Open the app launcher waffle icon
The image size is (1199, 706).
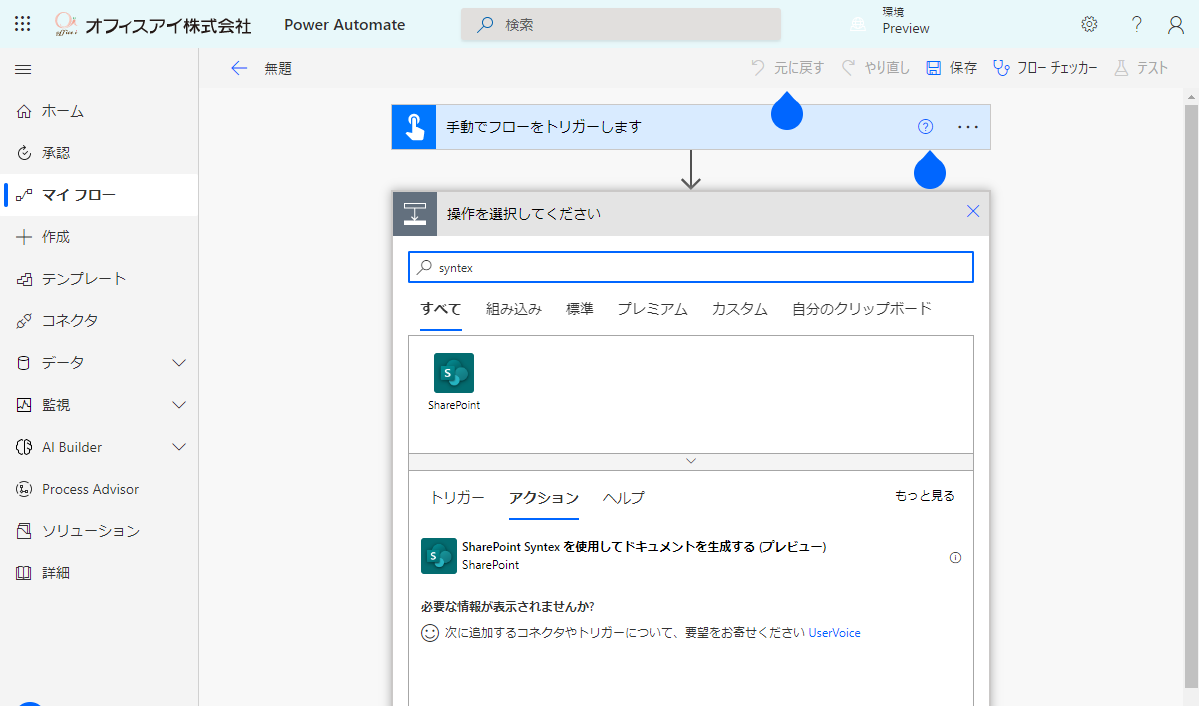point(23,24)
